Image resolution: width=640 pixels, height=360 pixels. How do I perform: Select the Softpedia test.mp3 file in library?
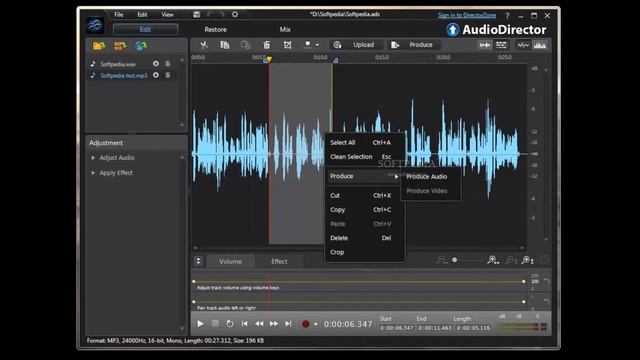[x=124, y=76]
